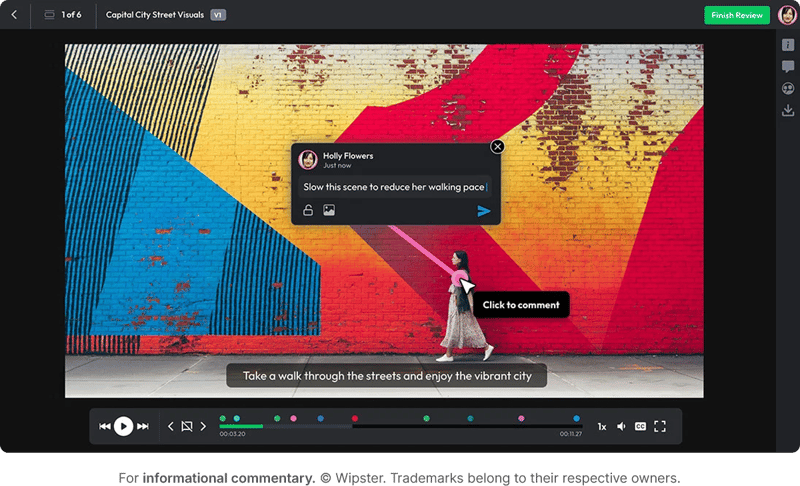
Task: Go to previous comment with left chevron
Action: click(170, 426)
